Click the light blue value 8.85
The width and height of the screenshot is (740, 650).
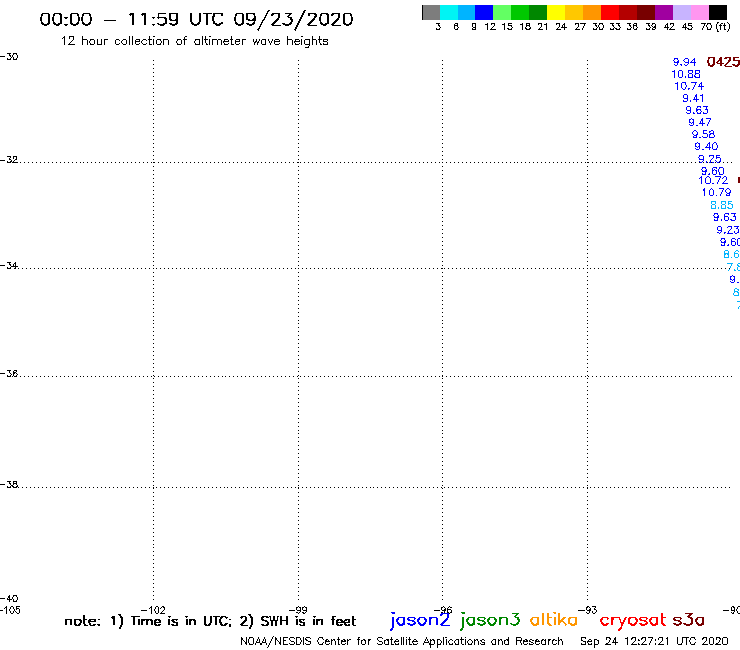tap(722, 205)
